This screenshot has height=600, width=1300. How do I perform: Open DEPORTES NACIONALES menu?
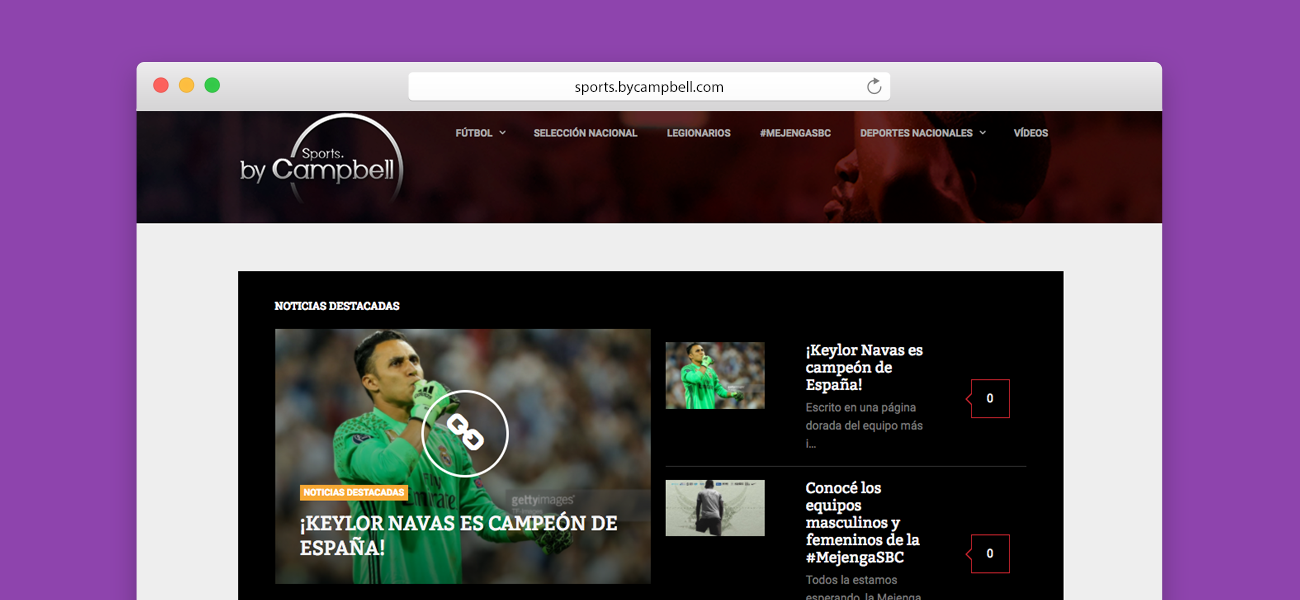pyautogui.click(x=916, y=133)
